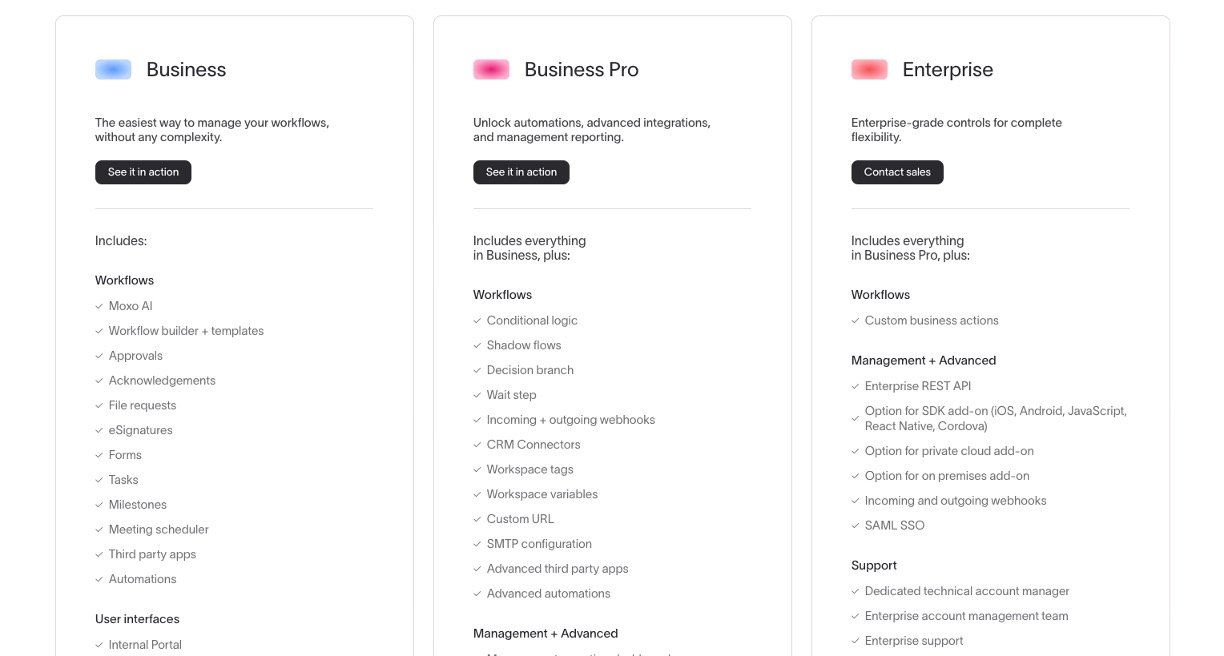The image size is (1224, 656).
Task: Click the Incoming + outgoing webhooks feature text
Action: click(570, 420)
